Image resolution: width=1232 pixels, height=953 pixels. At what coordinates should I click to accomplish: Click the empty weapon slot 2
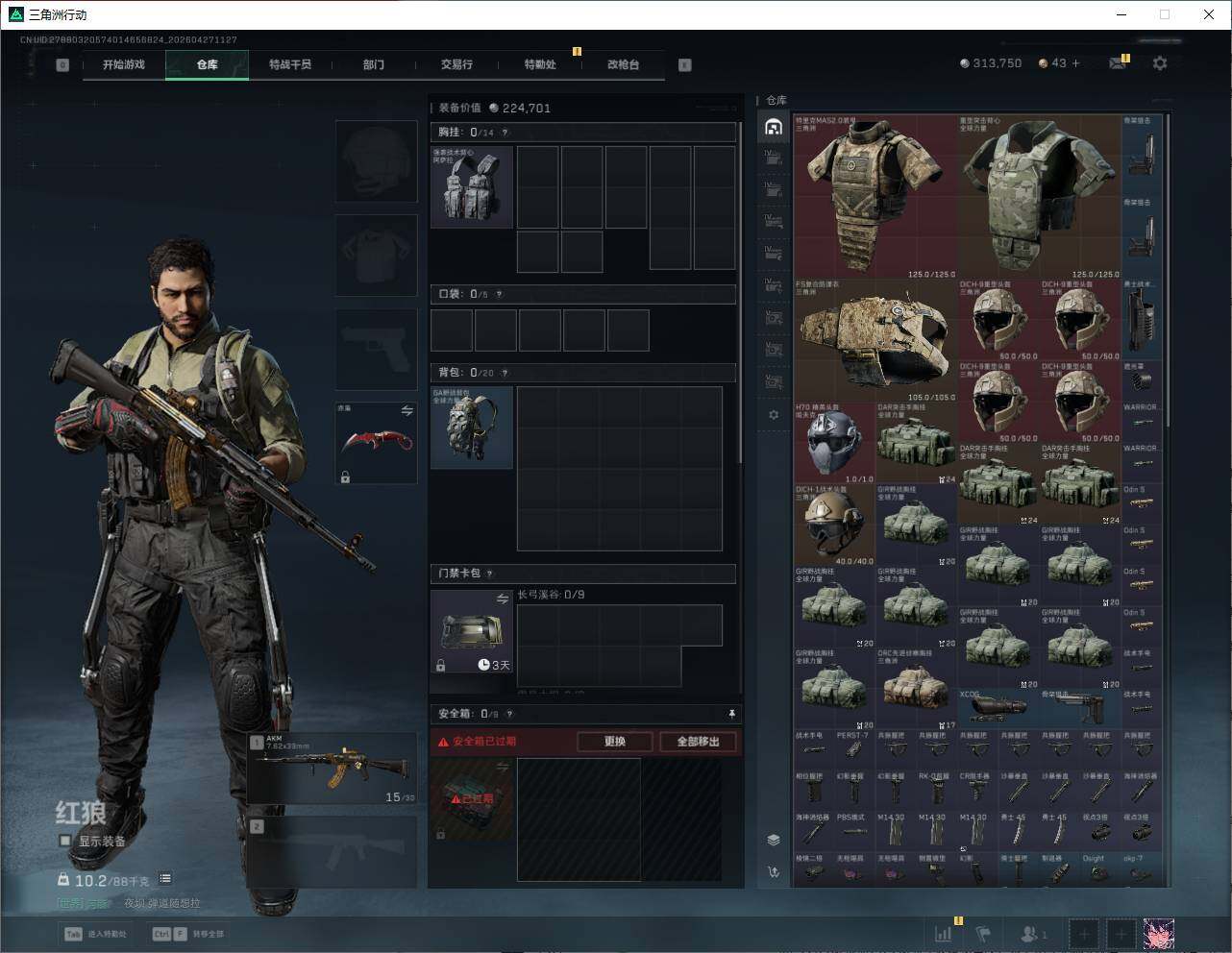[x=333, y=852]
